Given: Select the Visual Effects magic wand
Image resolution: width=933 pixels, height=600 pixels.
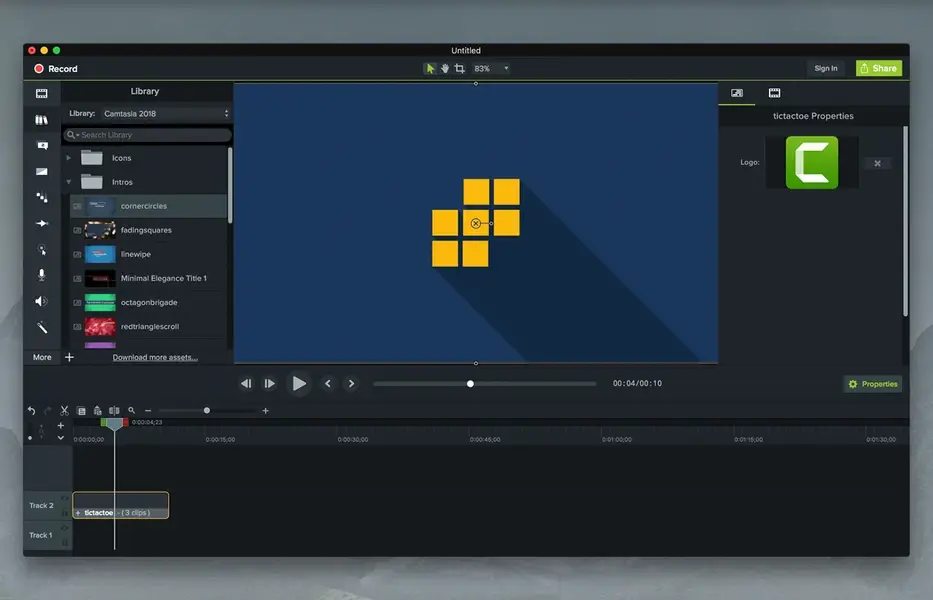Looking at the screenshot, I should tap(41, 327).
